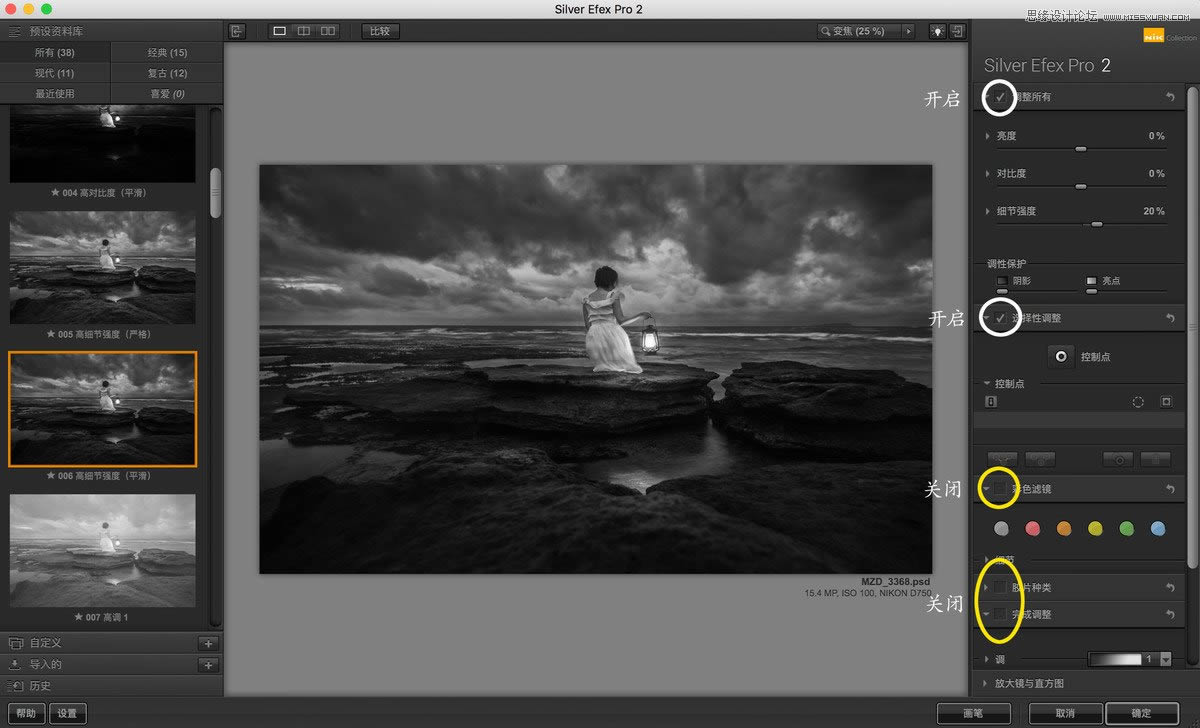Choose the 007 高调 1 preset thumbnail
1200x728 pixels.
point(103,550)
